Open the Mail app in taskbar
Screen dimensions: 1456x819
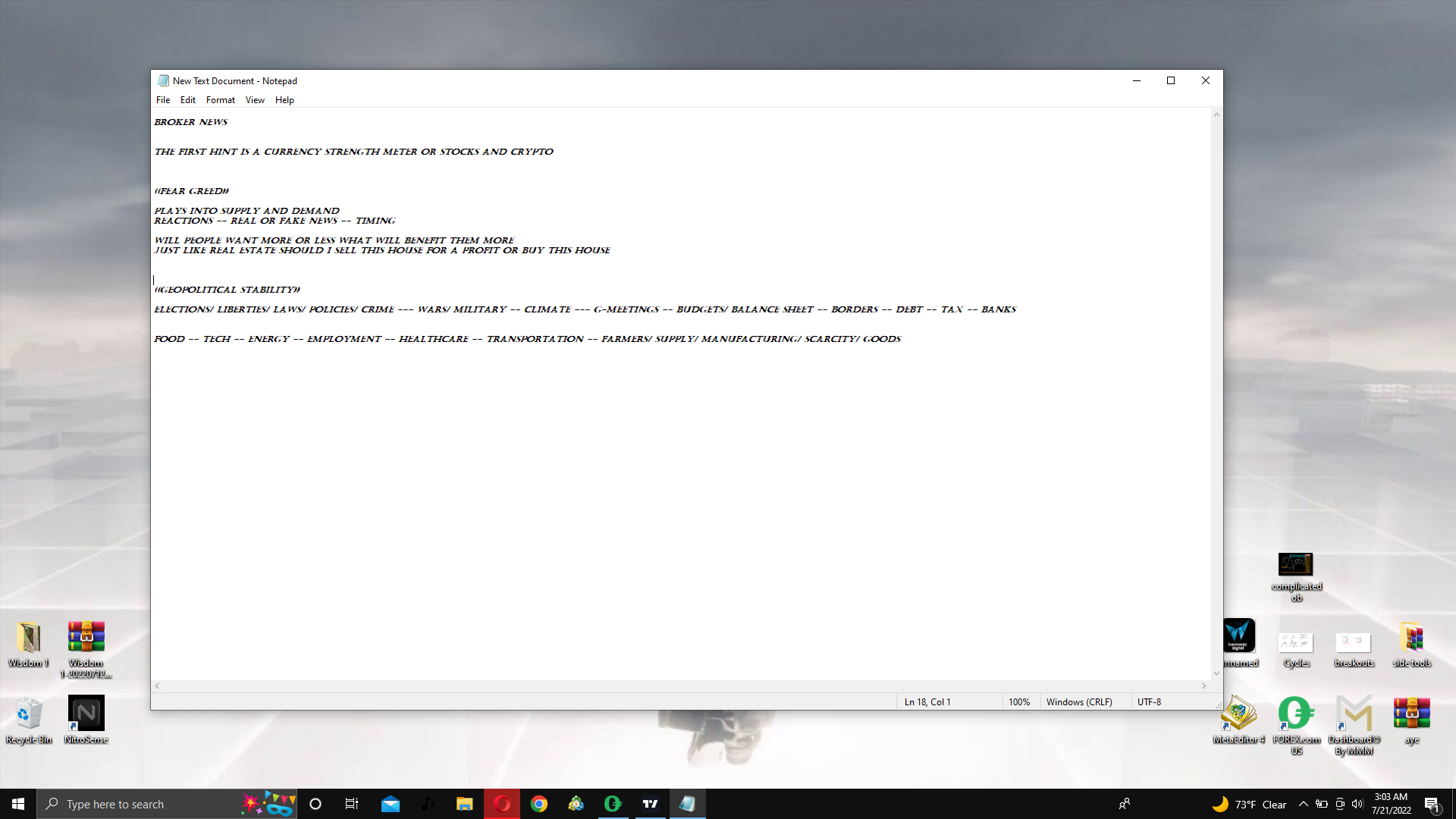point(391,804)
